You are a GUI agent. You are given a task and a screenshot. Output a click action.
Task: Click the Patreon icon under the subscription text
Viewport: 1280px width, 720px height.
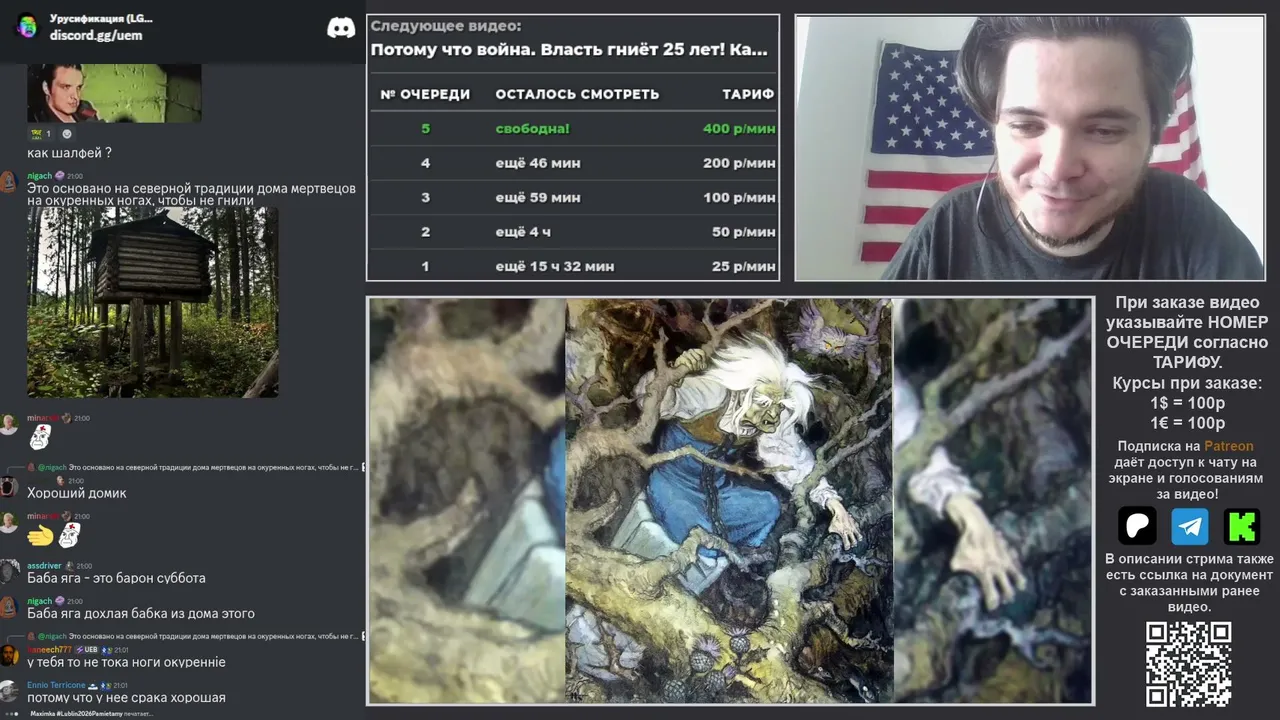1137,526
